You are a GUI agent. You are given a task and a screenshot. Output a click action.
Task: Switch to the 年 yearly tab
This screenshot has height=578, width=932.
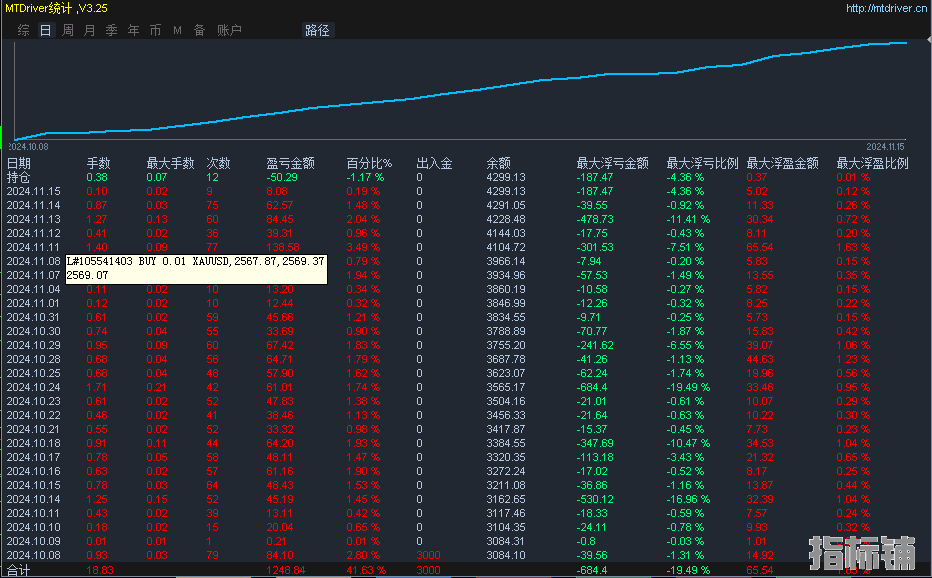coord(134,30)
